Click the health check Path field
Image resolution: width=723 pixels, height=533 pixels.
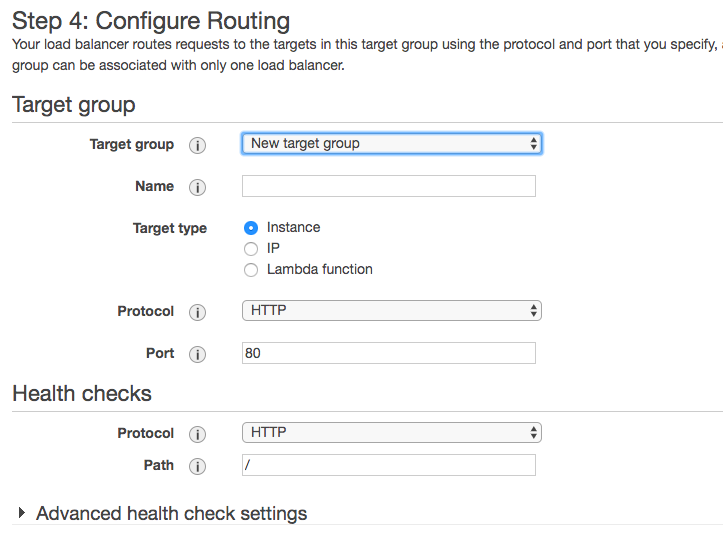388,465
